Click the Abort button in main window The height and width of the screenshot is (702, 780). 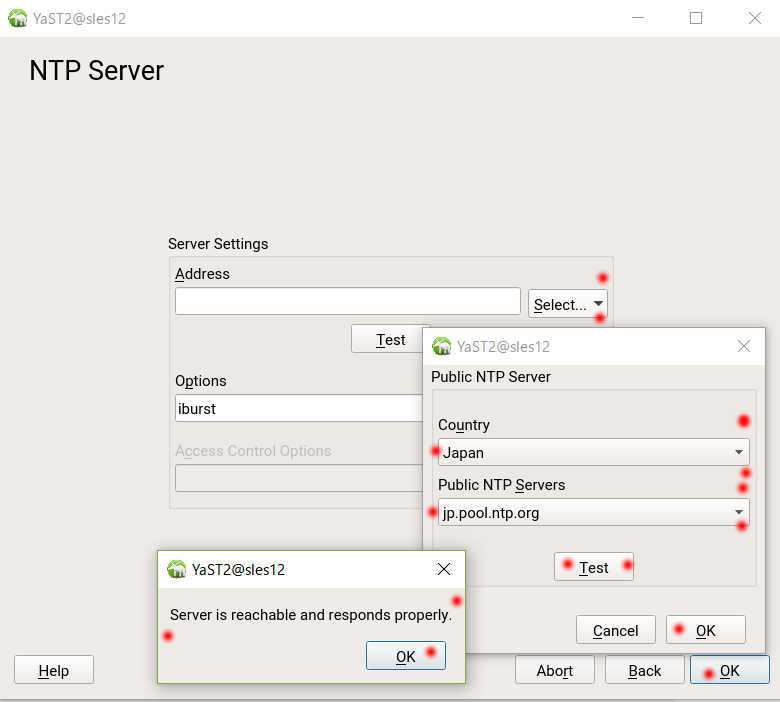click(x=555, y=670)
